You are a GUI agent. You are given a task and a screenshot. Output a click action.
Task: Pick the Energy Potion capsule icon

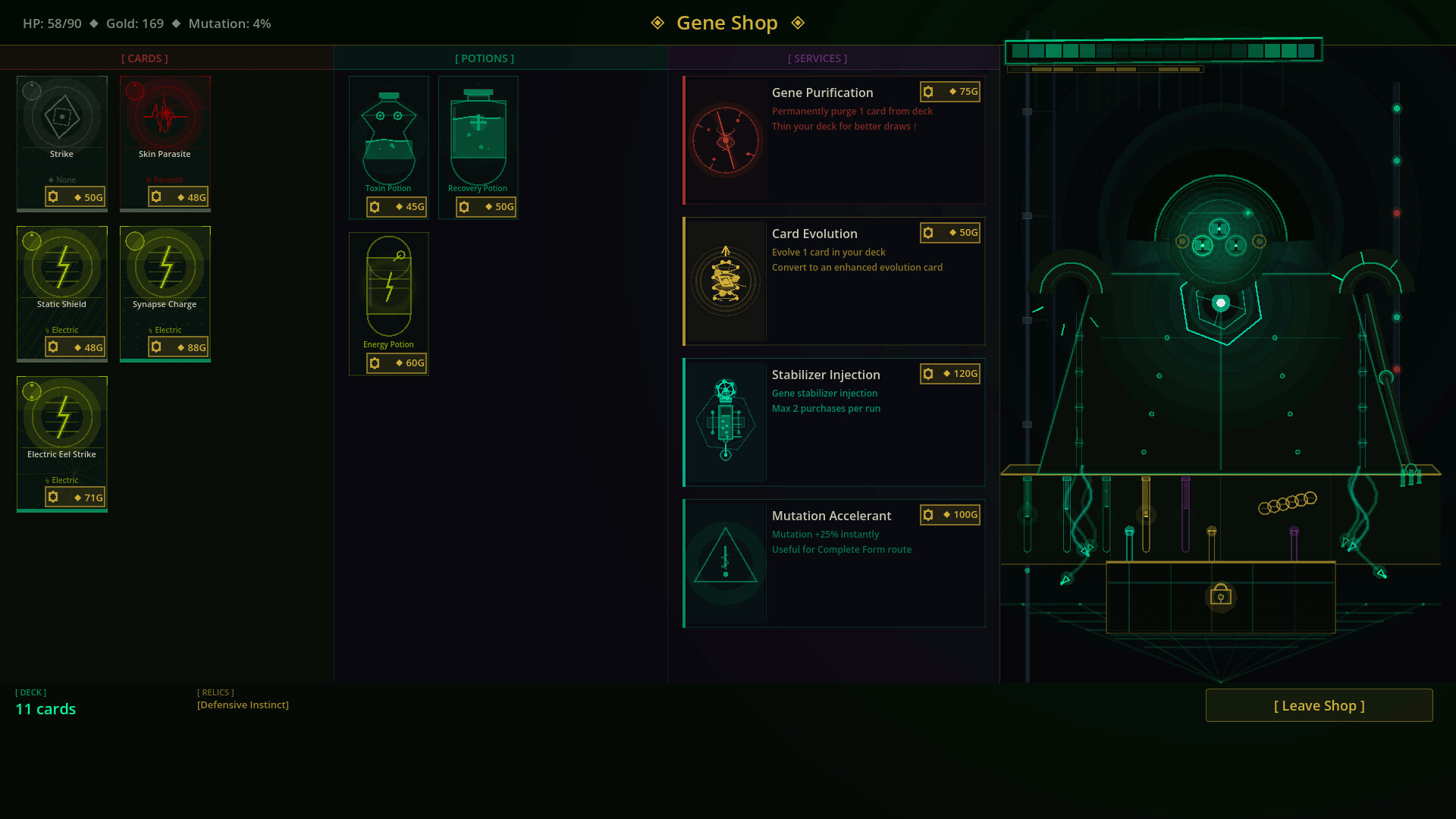[x=388, y=287]
